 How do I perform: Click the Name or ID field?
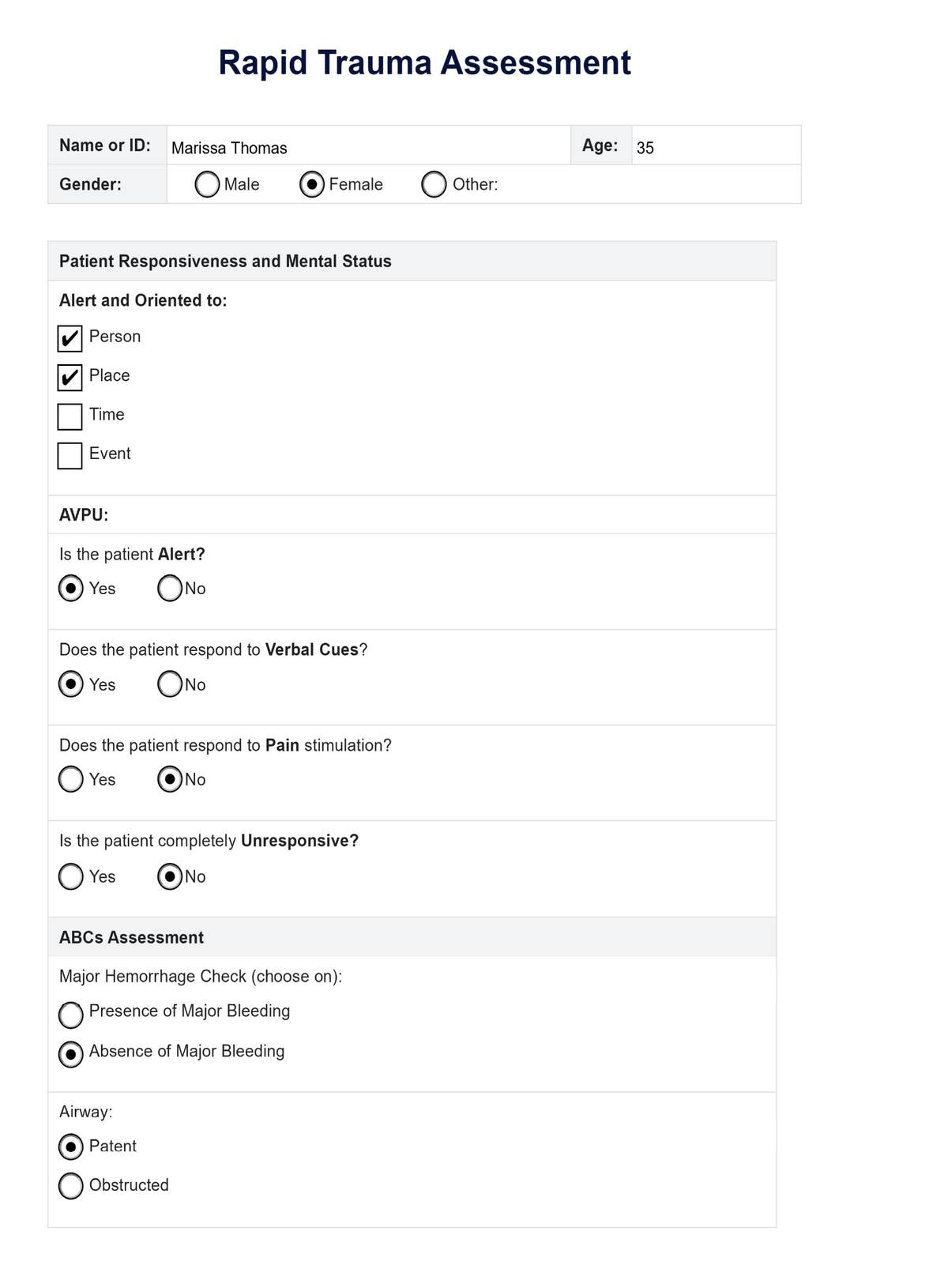click(x=368, y=146)
